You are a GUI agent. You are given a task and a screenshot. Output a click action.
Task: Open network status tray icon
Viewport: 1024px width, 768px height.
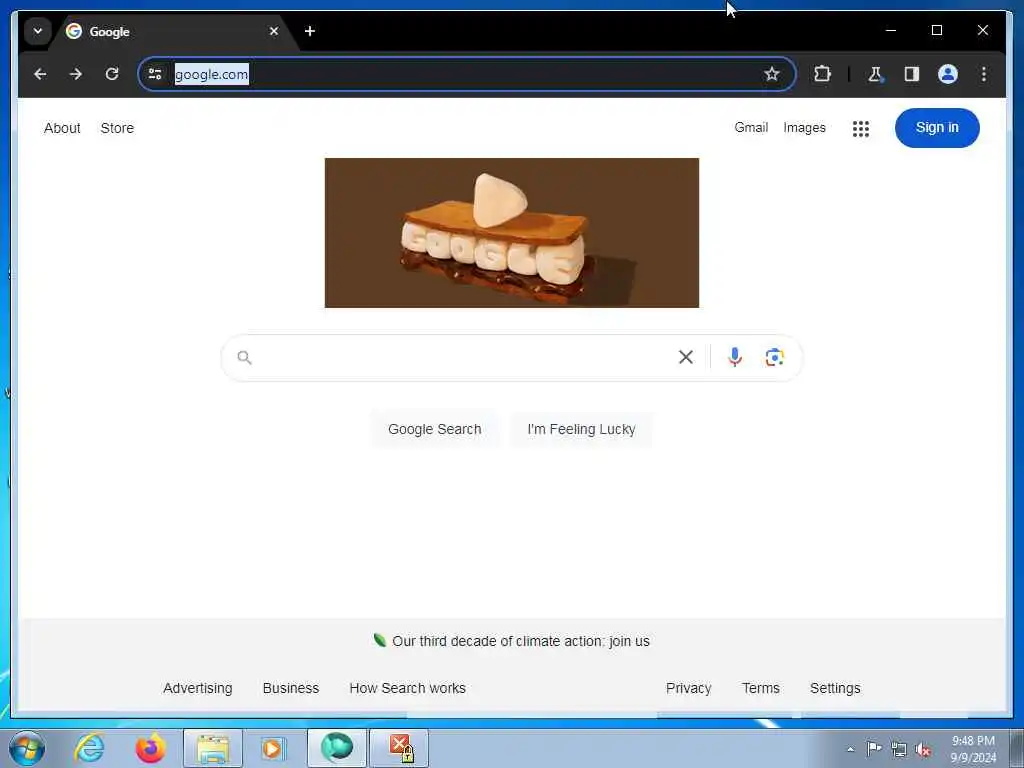pyautogui.click(x=899, y=749)
